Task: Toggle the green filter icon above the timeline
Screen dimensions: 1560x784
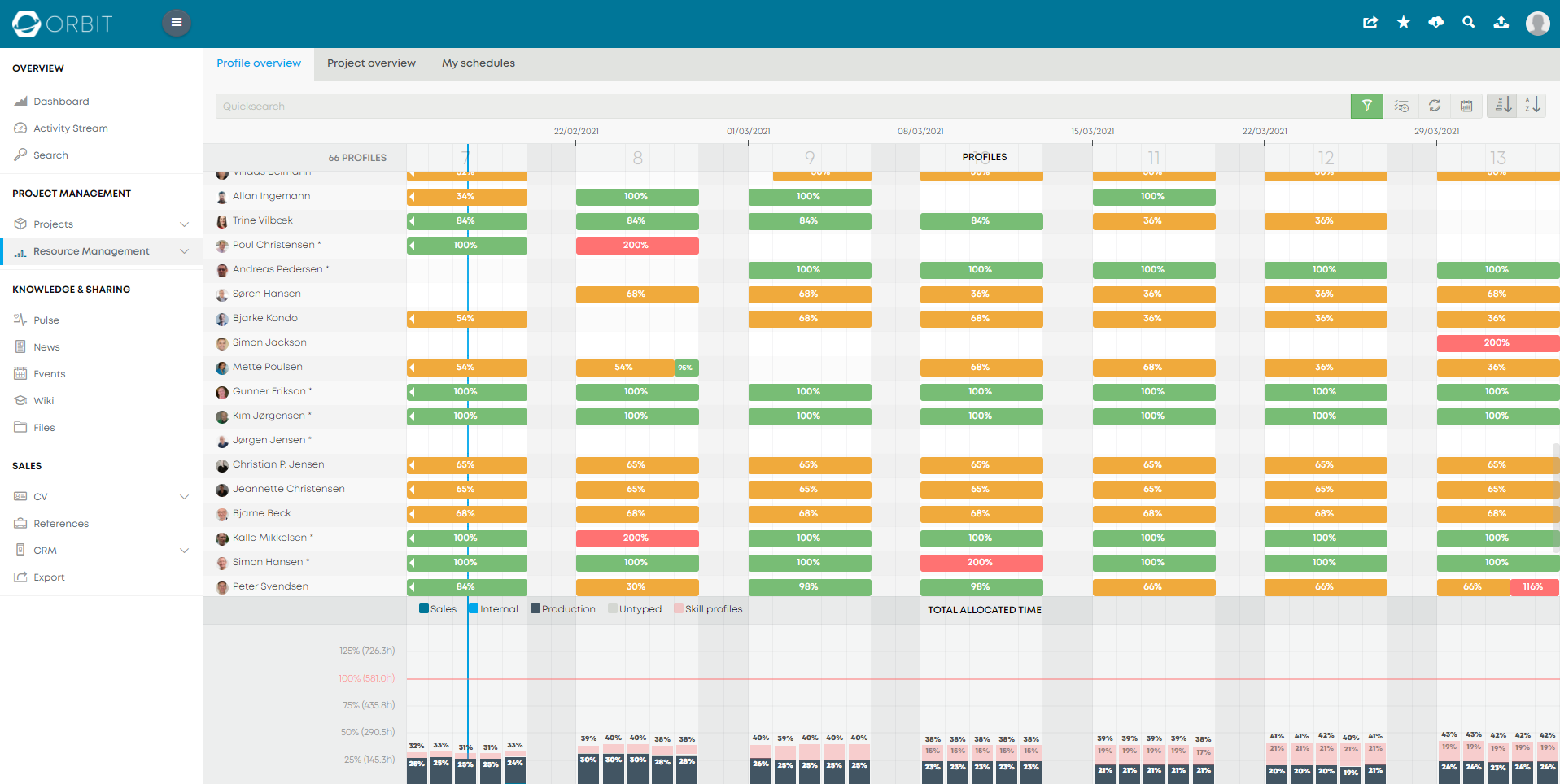Action: (x=1366, y=106)
